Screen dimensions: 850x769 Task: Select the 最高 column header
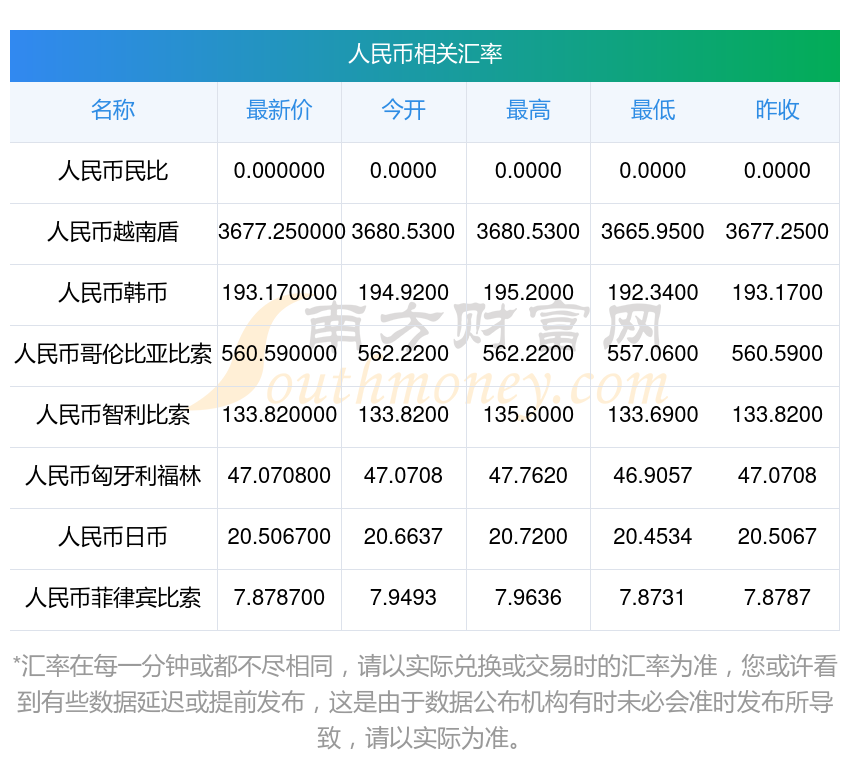pos(528,110)
